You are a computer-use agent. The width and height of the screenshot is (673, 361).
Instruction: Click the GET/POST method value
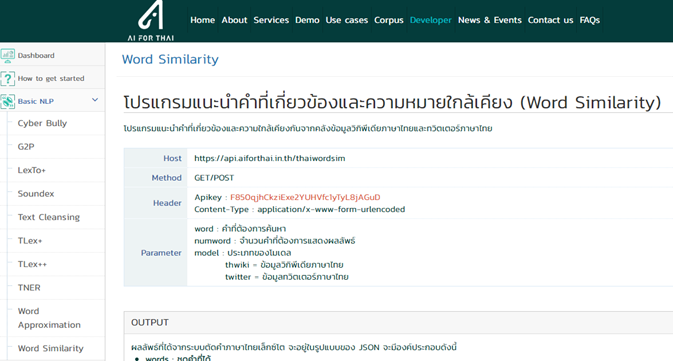(x=214, y=178)
